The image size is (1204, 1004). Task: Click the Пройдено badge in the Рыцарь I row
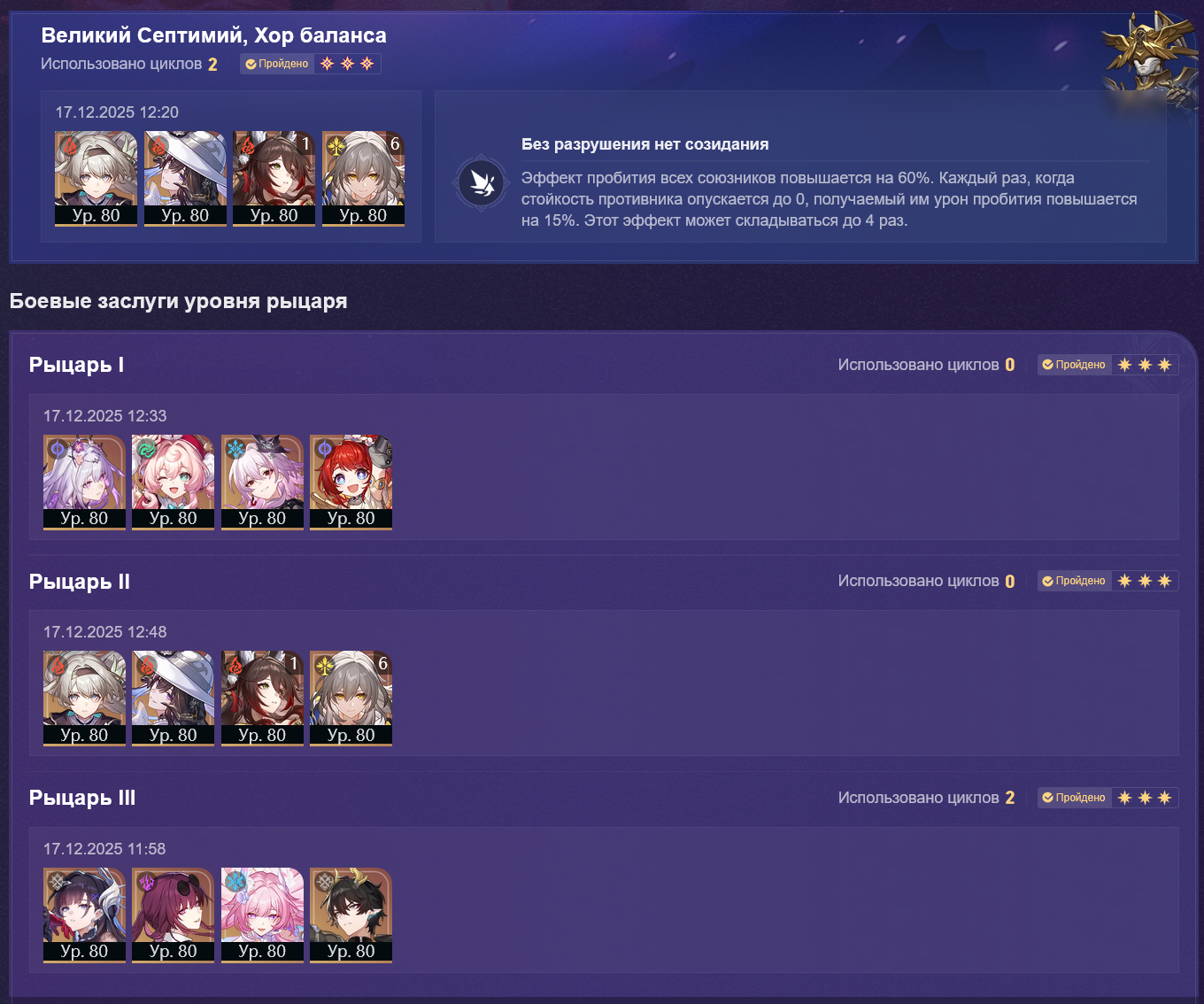pos(1074,365)
